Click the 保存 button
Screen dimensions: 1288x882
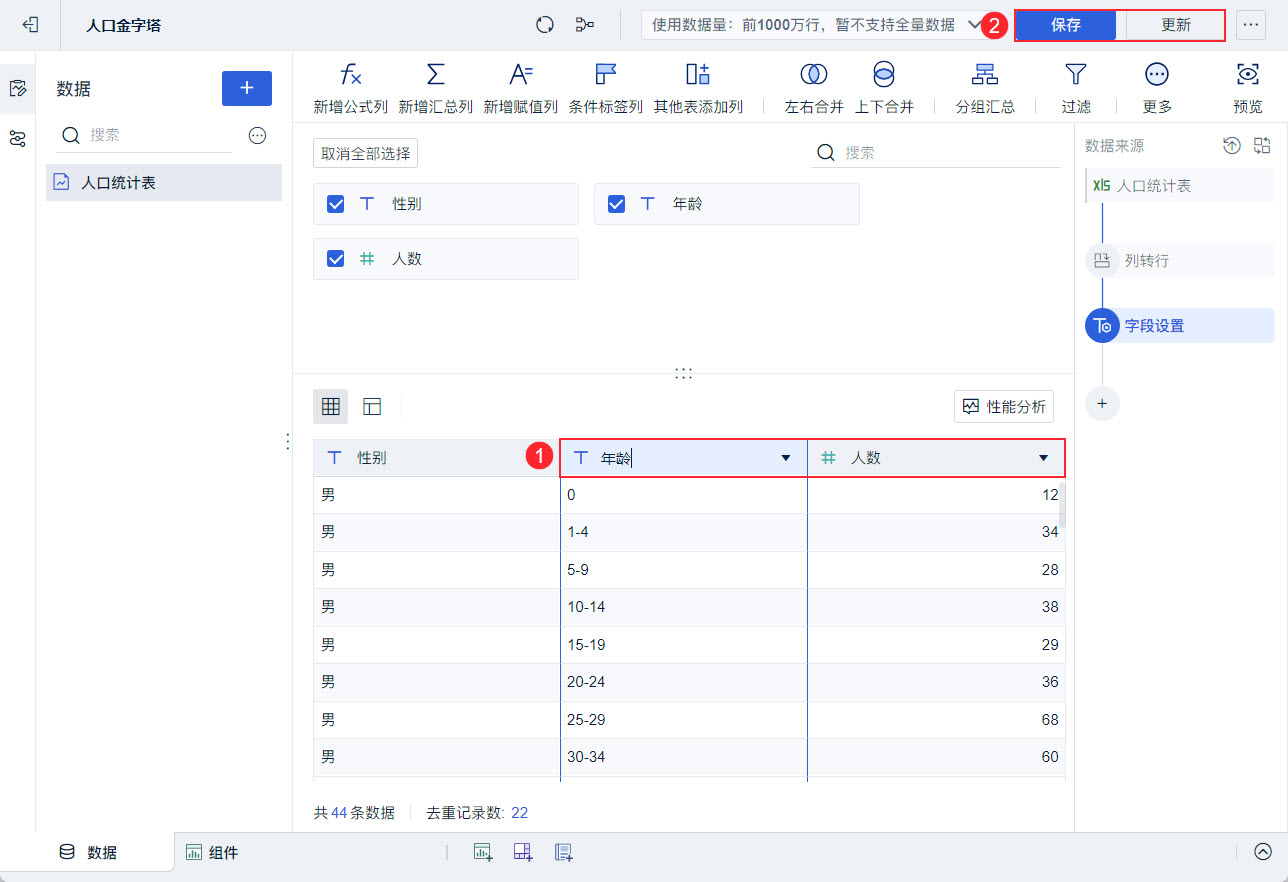click(1066, 25)
